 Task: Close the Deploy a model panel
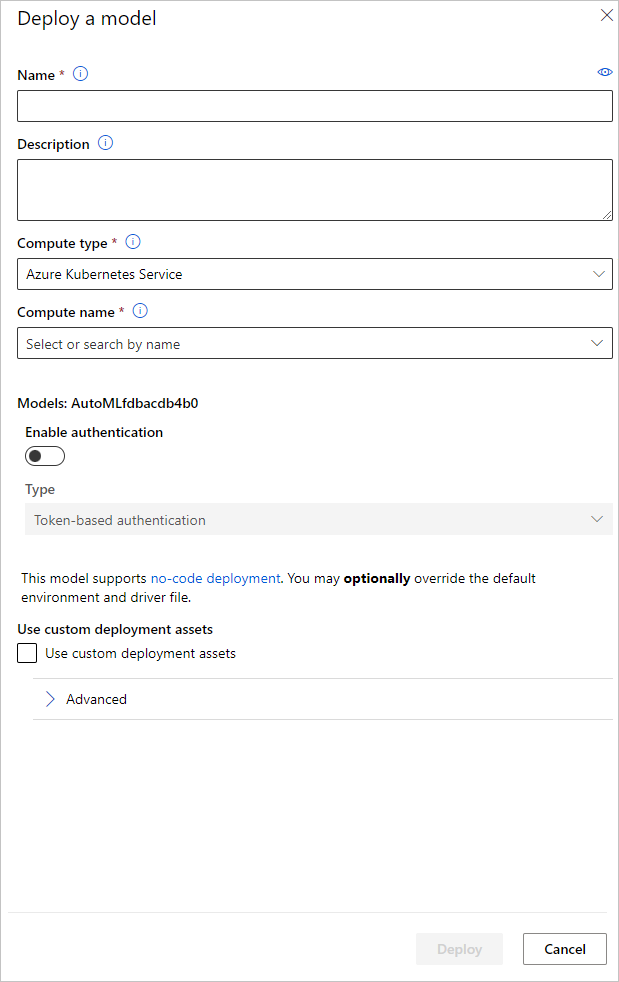coord(605,15)
